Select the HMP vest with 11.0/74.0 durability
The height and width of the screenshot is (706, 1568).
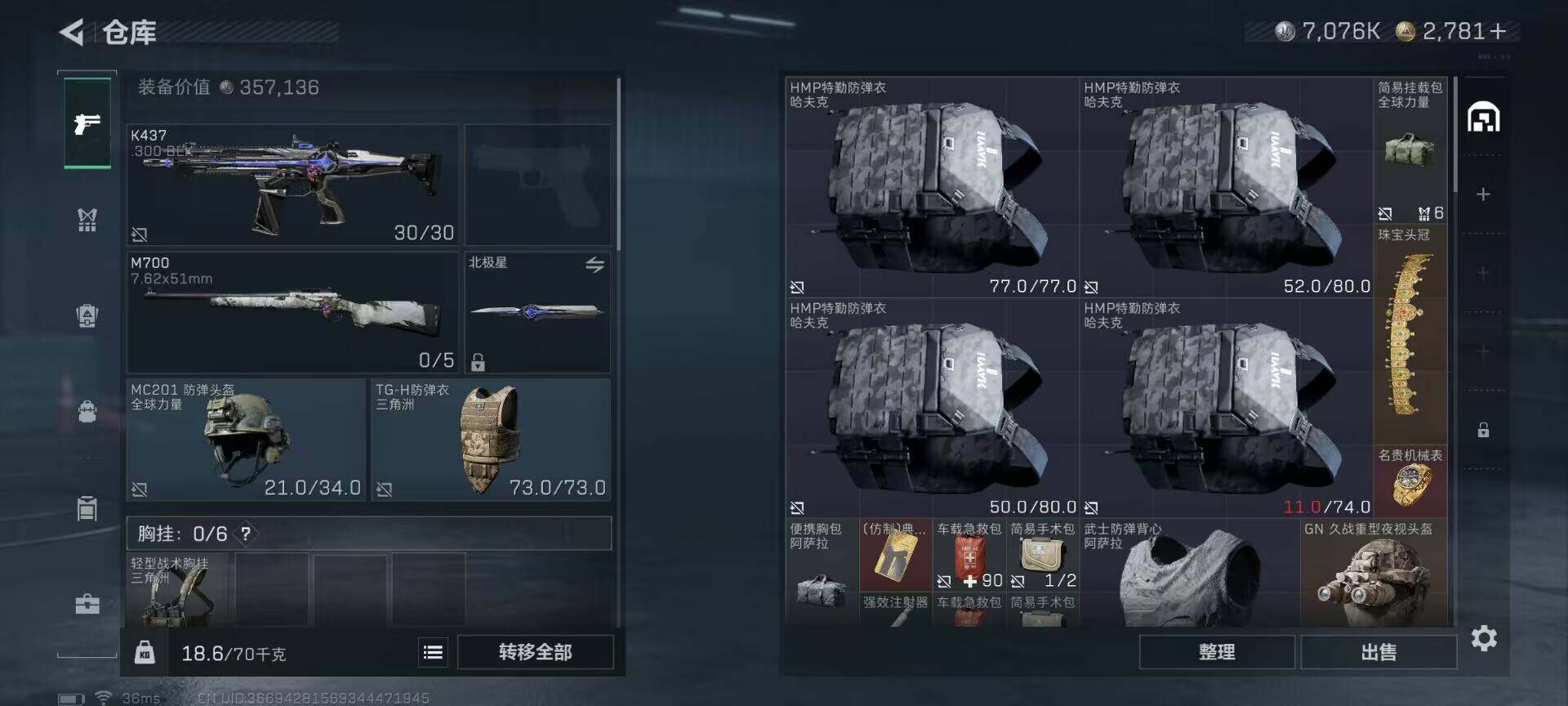(x=1227, y=408)
